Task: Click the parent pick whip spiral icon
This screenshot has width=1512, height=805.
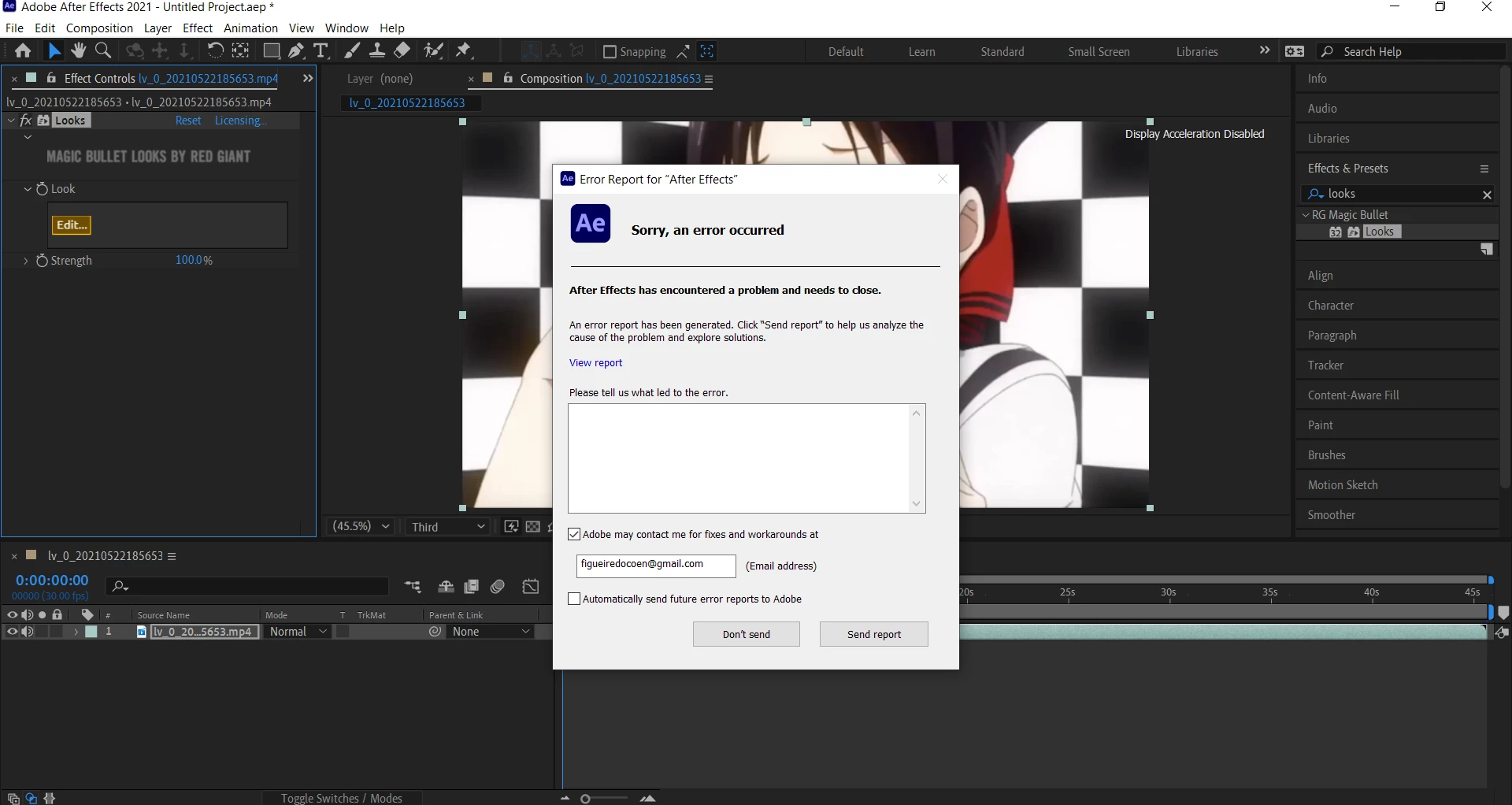Action: tap(435, 632)
